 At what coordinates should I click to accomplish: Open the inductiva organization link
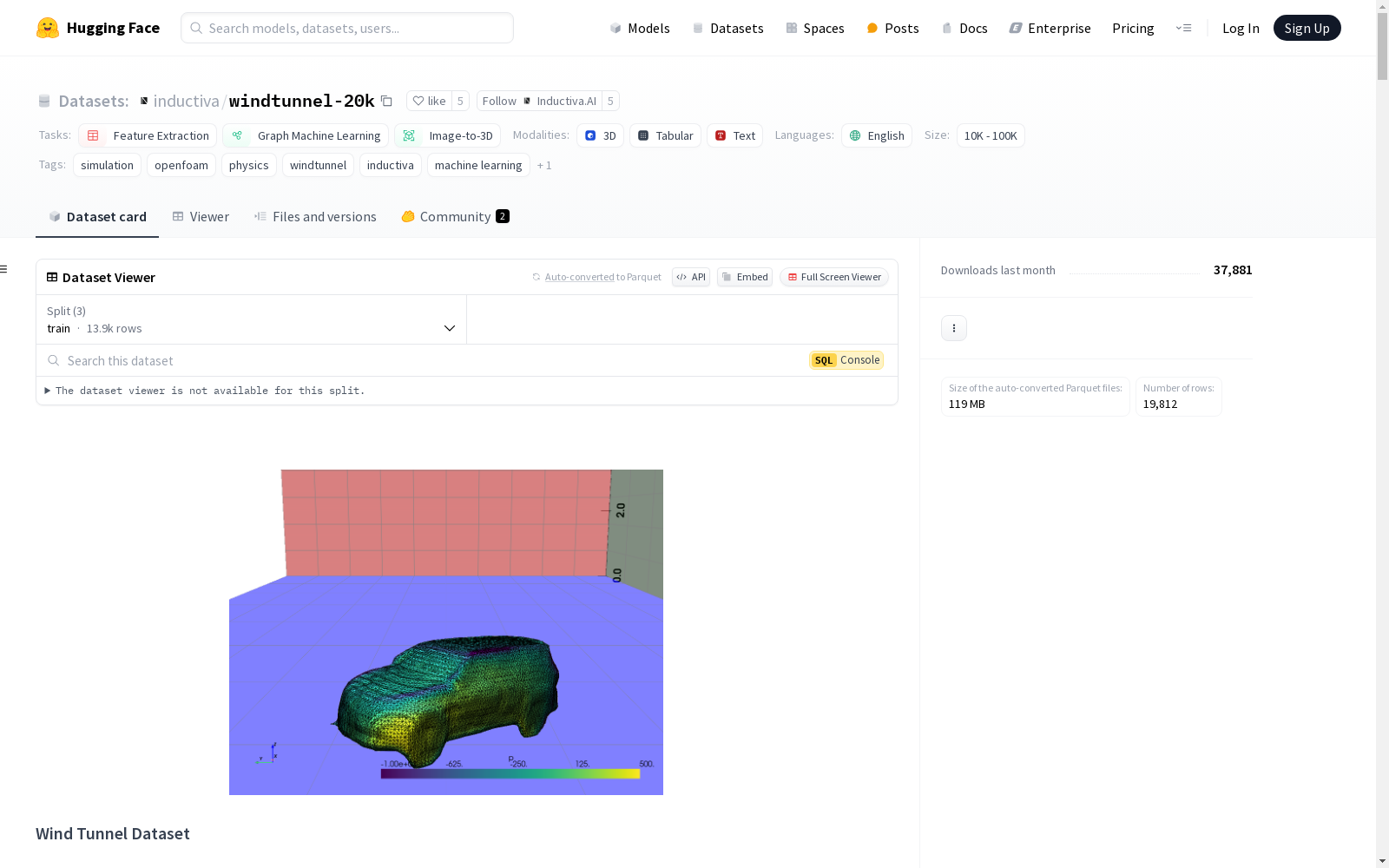click(x=187, y=101)
